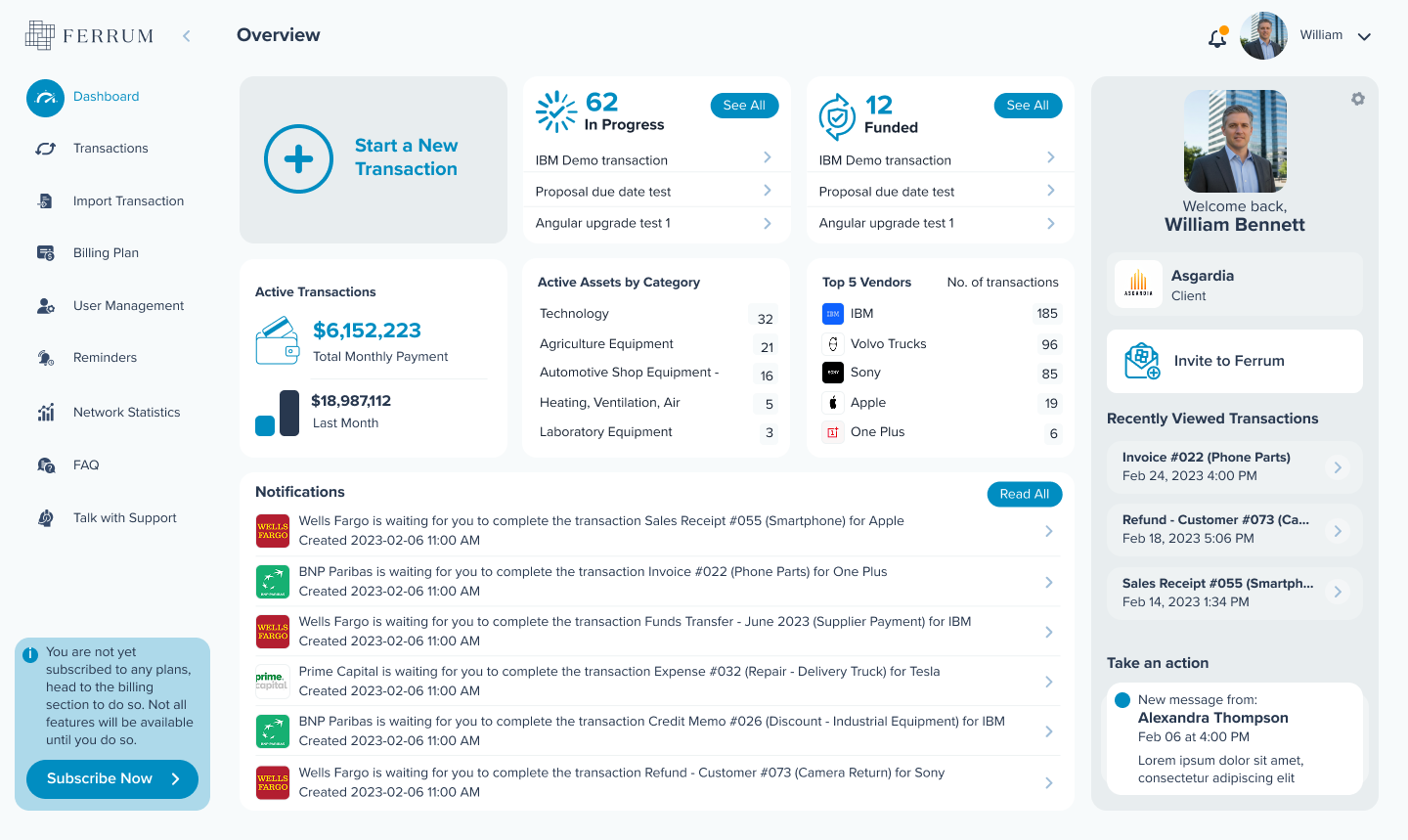Viewport: 1408px width, 840px height.
Task: Click the Transactions arrows icon
Action: pyautogui.click(x=45, y=149)
